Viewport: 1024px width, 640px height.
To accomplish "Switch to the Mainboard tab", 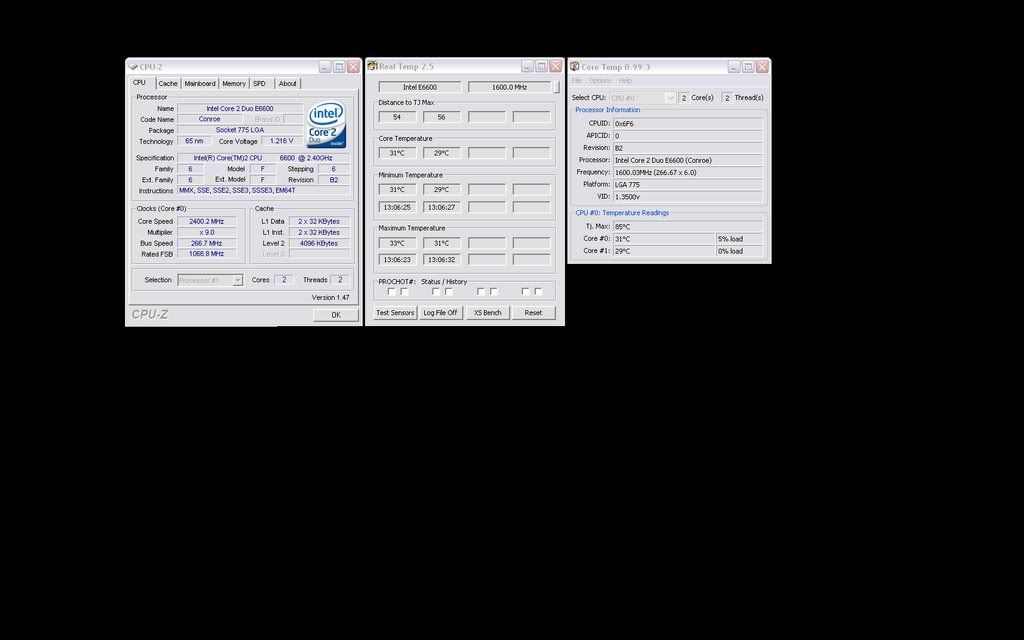I will [199, 84].
